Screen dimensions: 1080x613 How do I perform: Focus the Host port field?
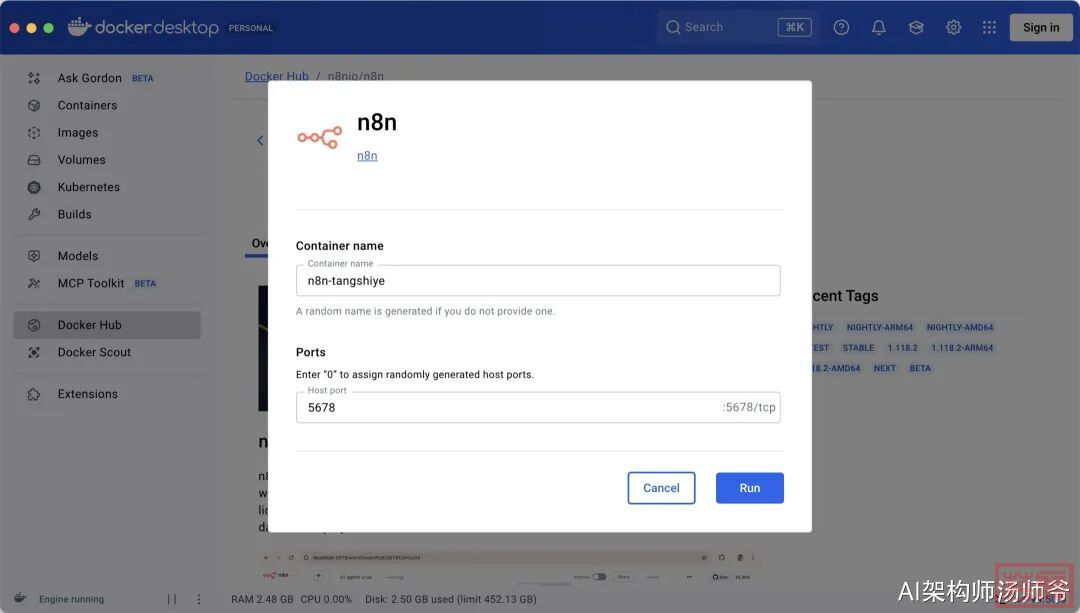click(510, 408)
